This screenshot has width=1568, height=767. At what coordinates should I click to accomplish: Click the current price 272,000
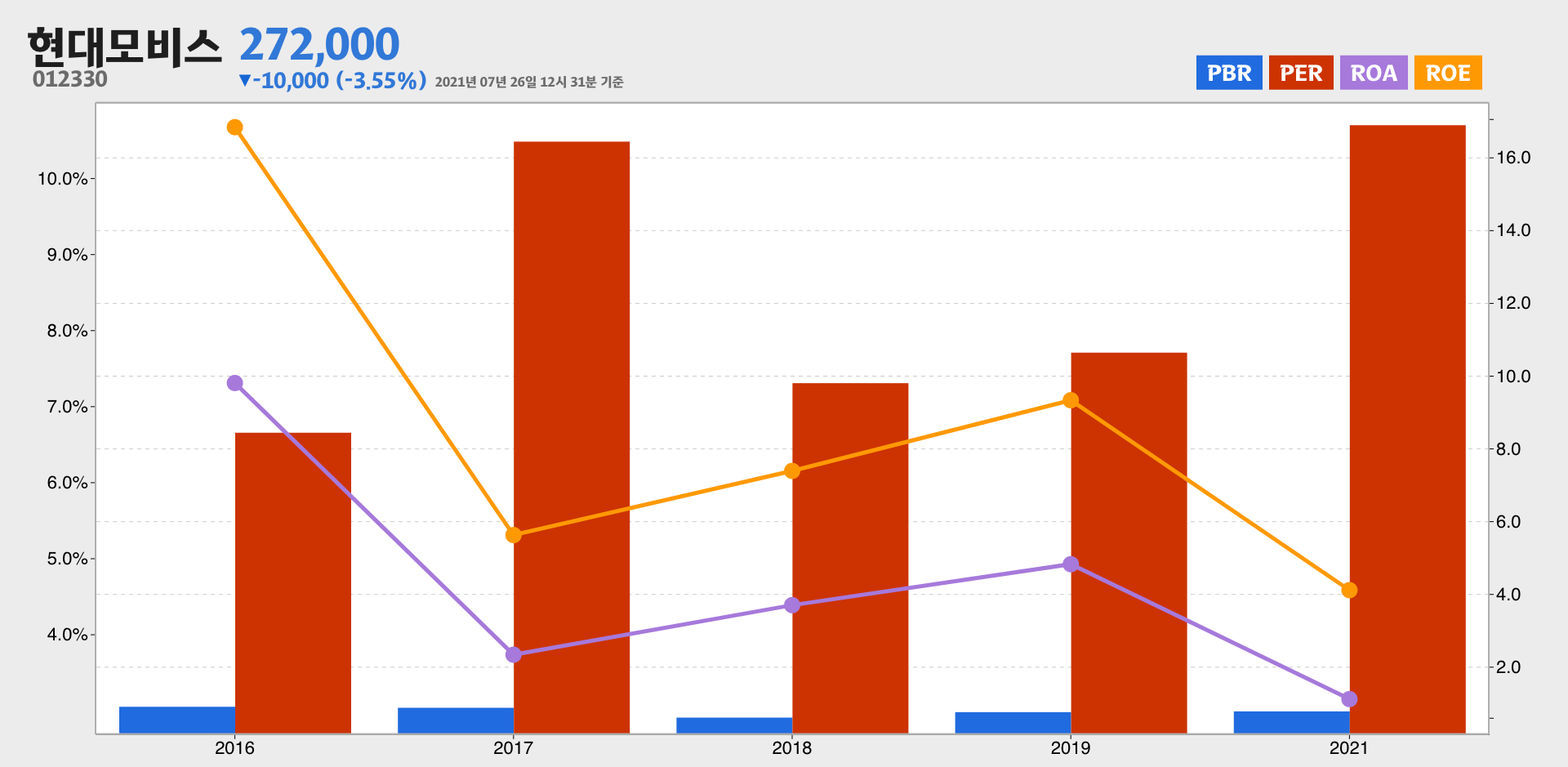click(319, 44)
